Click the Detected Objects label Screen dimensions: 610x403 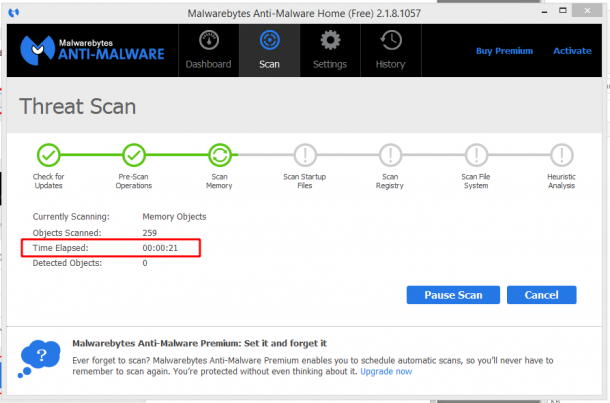coord(67,263)
